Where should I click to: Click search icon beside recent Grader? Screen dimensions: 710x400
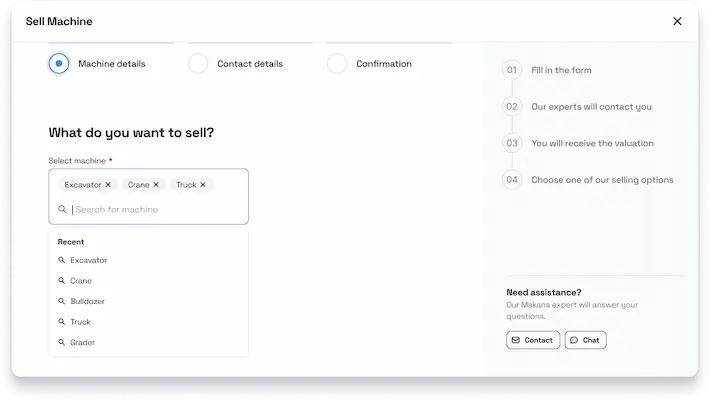coord(62,342)
